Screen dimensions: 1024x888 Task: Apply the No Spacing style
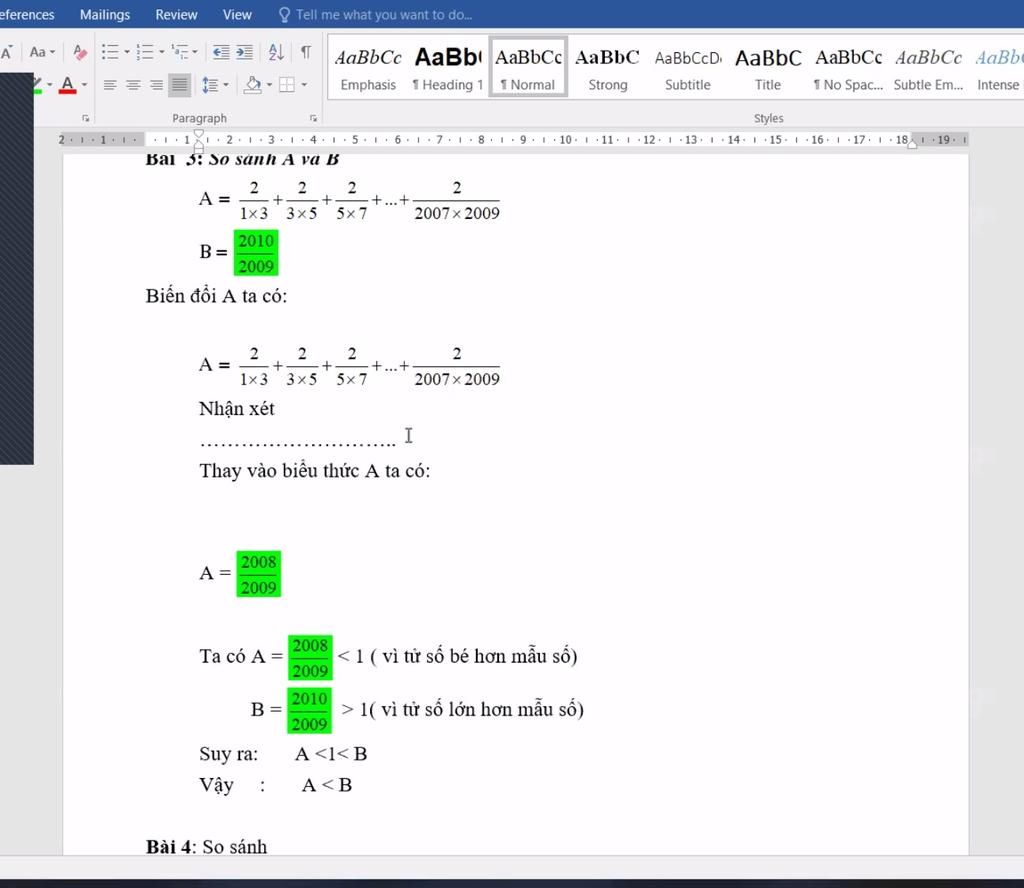(x=848, y=67)
